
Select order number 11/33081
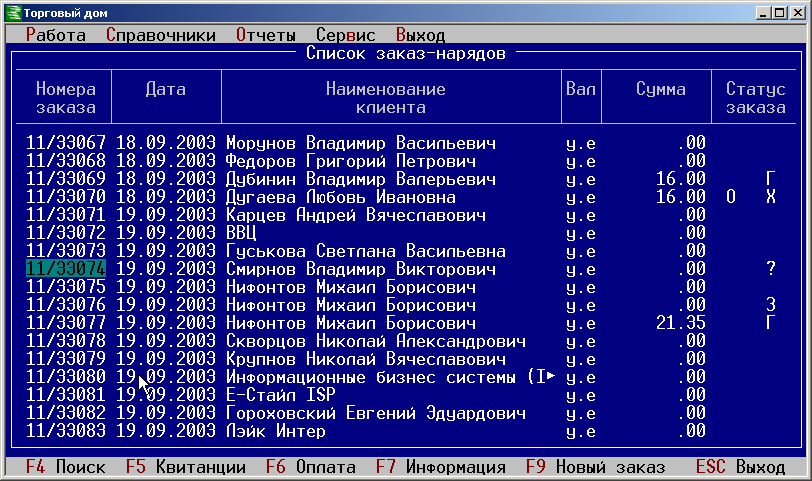click(66, 395)
